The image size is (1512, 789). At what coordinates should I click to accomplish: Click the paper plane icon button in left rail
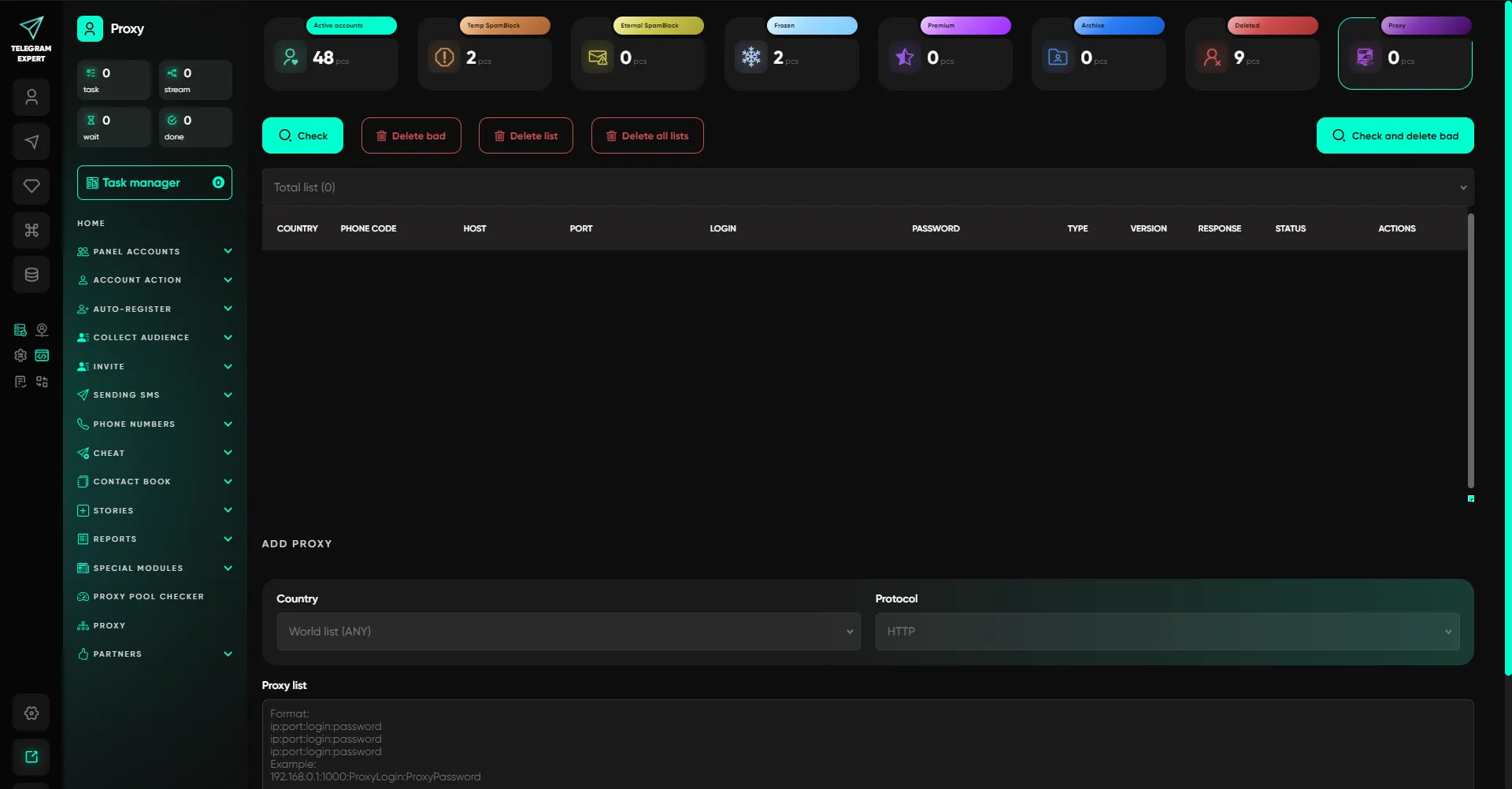(31, 142)
